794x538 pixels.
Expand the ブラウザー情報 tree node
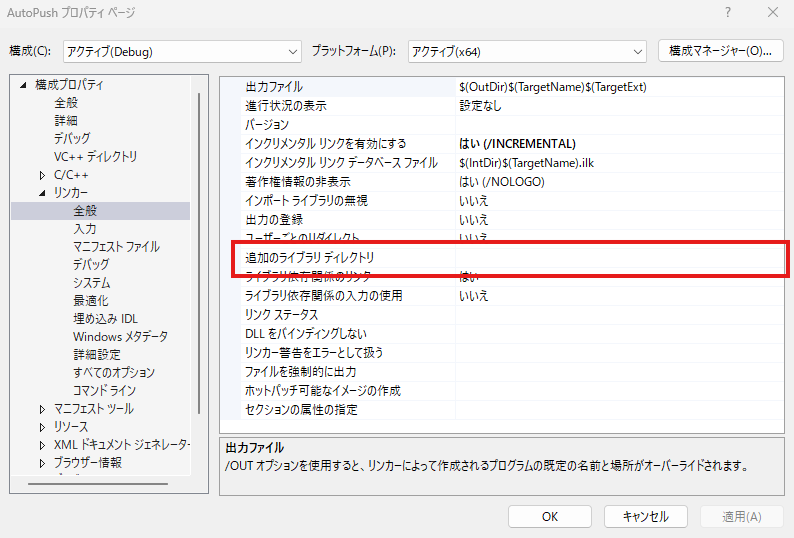pyautogui.click(x=43, y=463)
